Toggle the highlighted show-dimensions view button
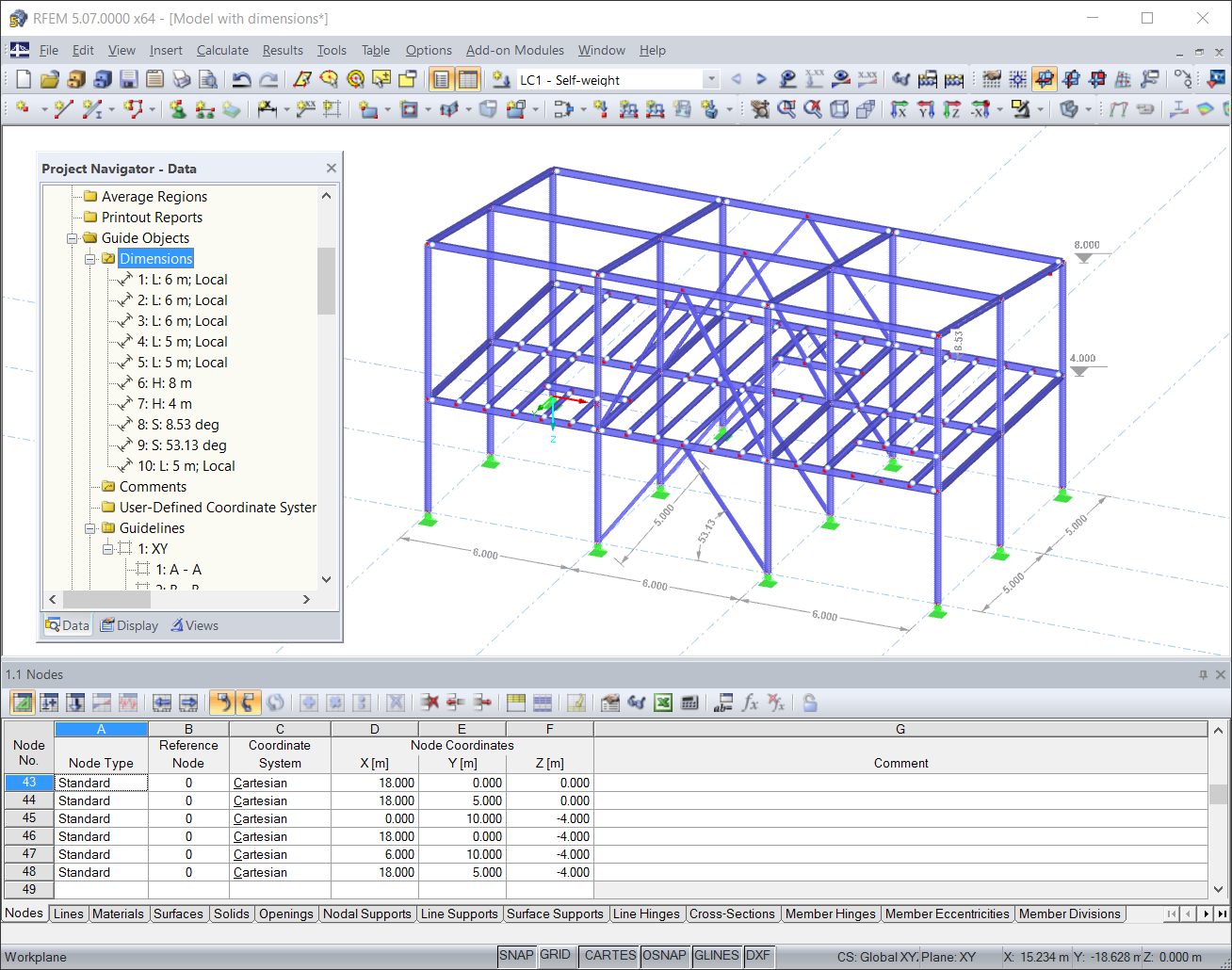The image size is (1232, 970). [1044, 80]
